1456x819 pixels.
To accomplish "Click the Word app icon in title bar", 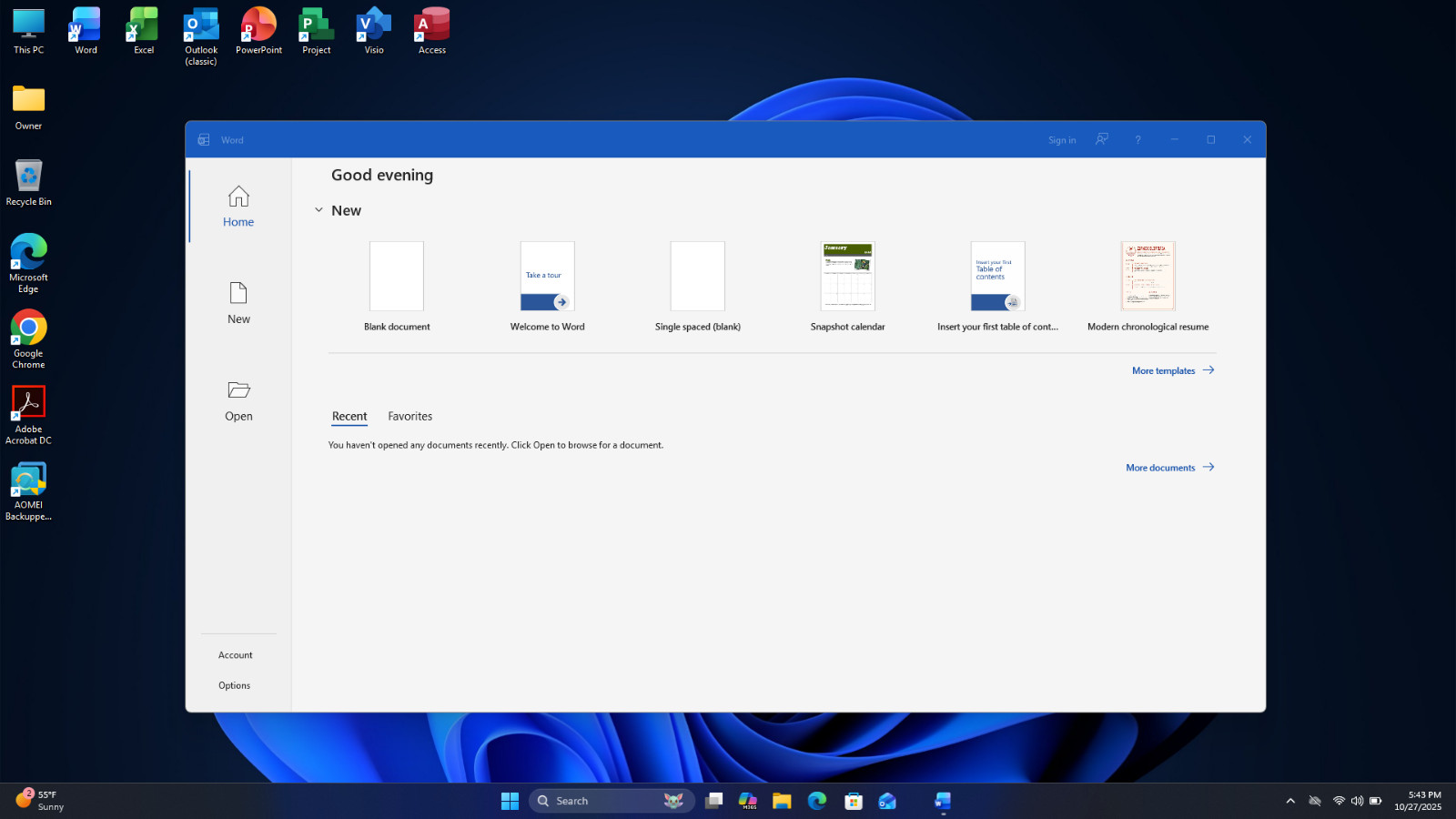I will point(204,139).
